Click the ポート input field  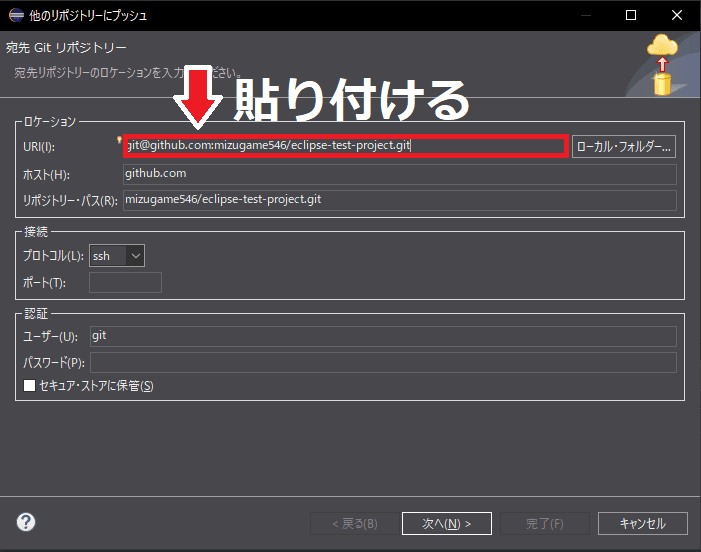point(125,283)
